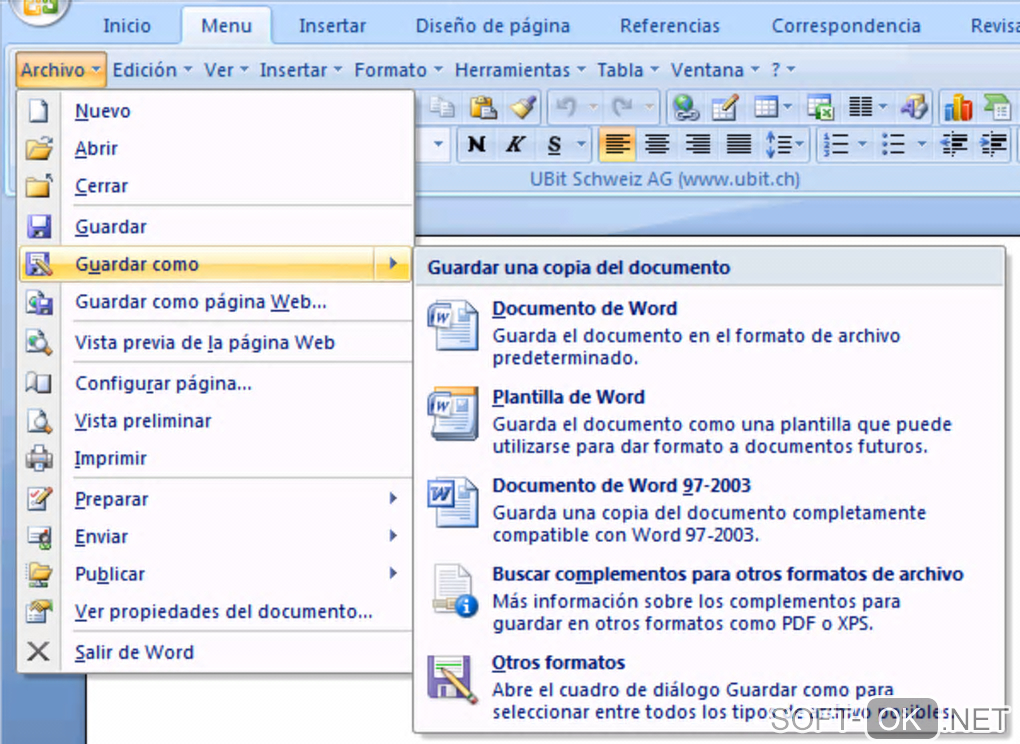1020x744 pixels.
Task: Click the decrease indent icon
Action: [x=954, y=144]
